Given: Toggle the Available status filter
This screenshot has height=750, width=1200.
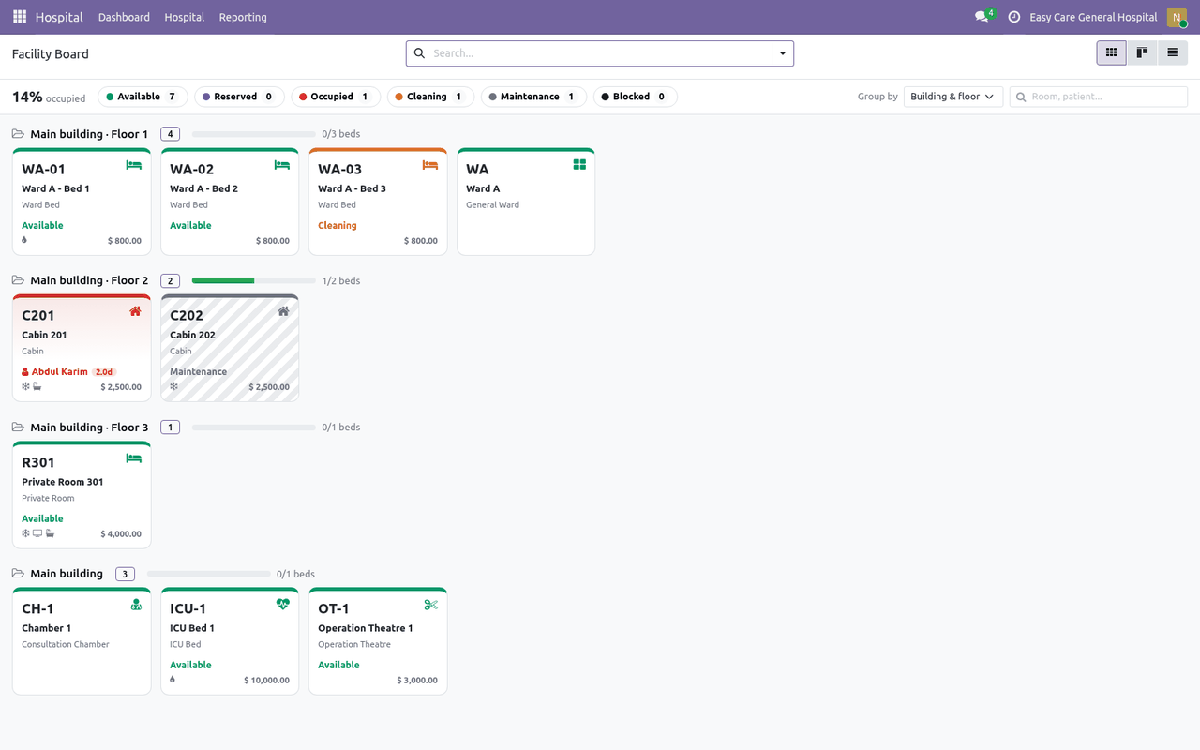Looking at the screenshot, I should click(x=142, y=97).
